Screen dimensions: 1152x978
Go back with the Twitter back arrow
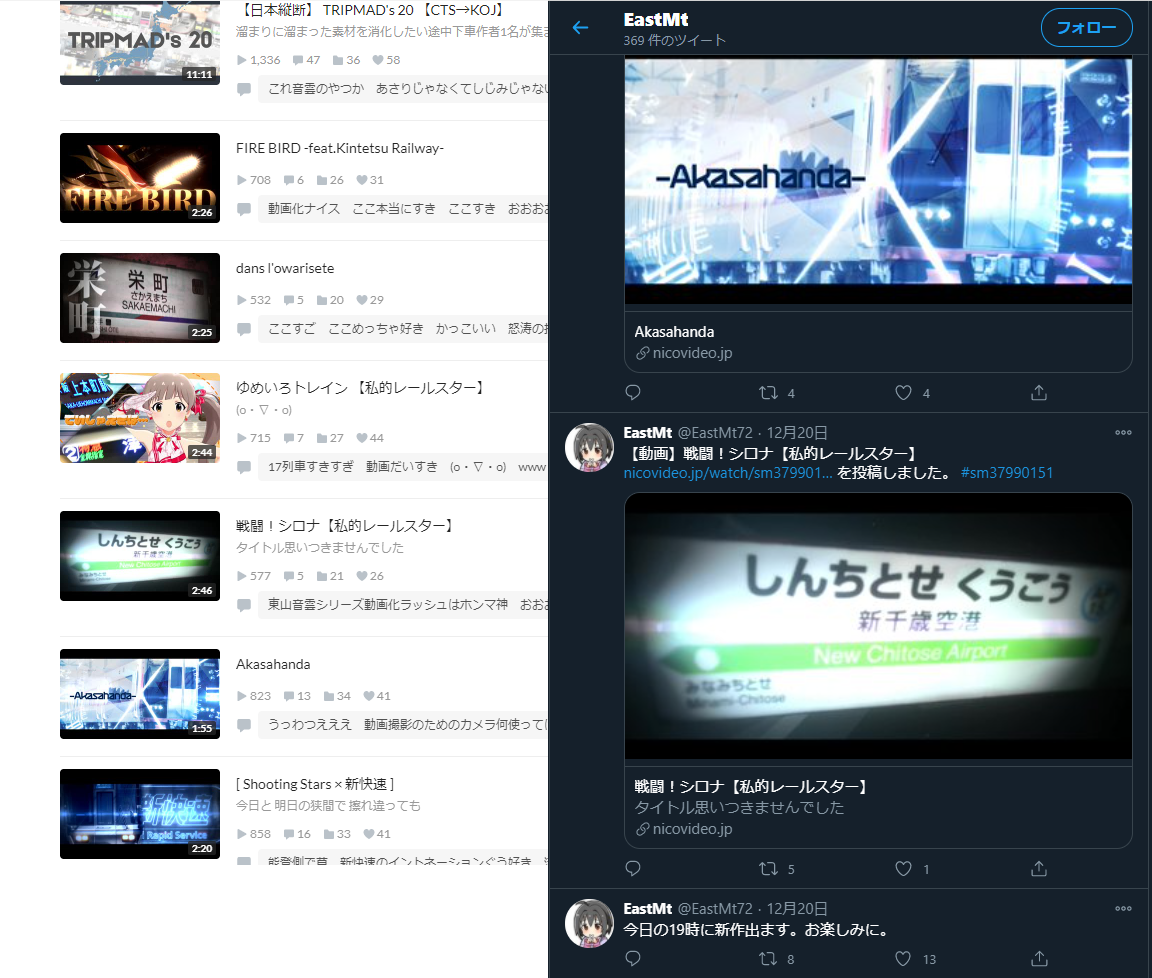point(580,28)
